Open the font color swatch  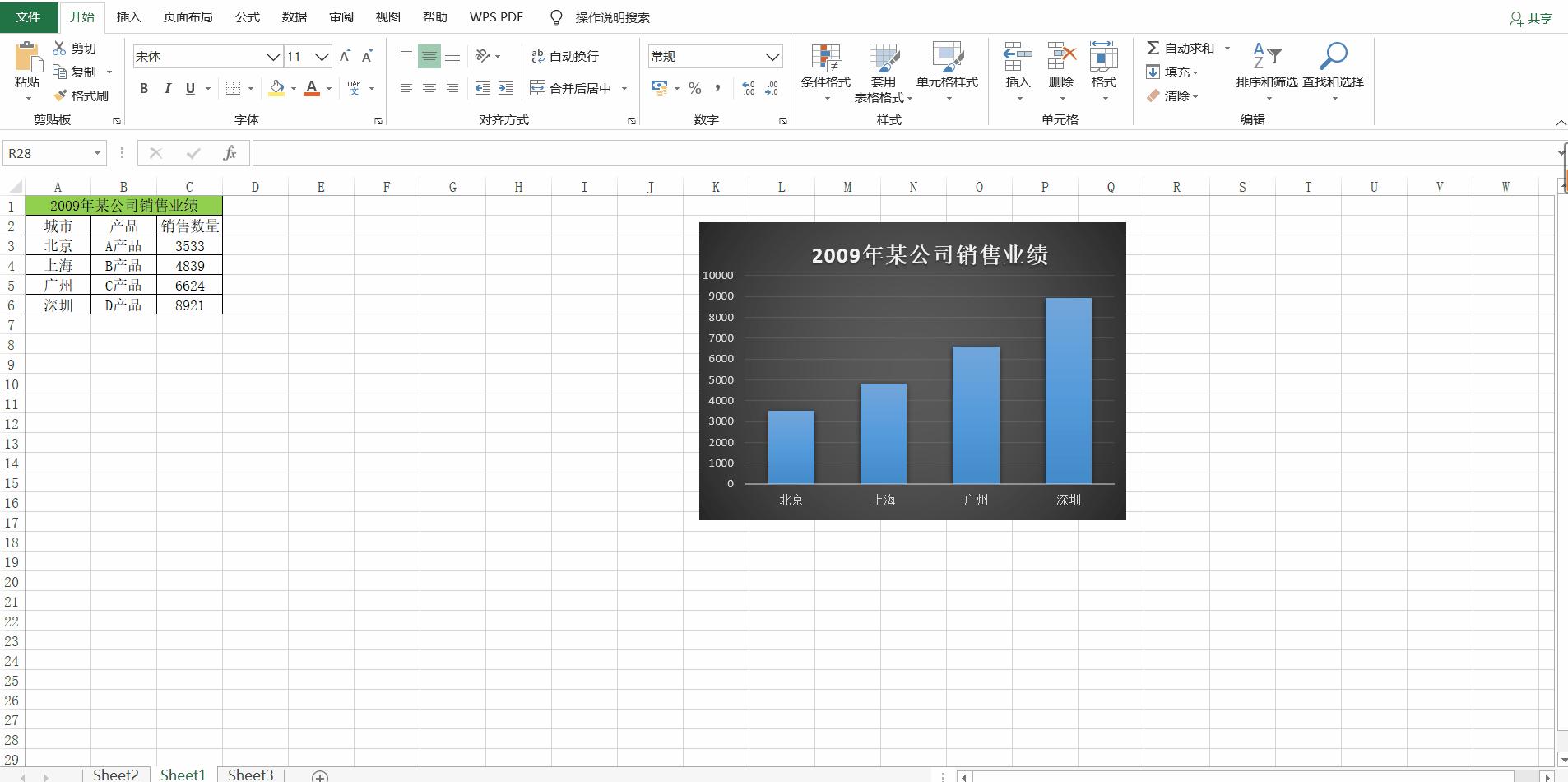click(x=313, y=88)
